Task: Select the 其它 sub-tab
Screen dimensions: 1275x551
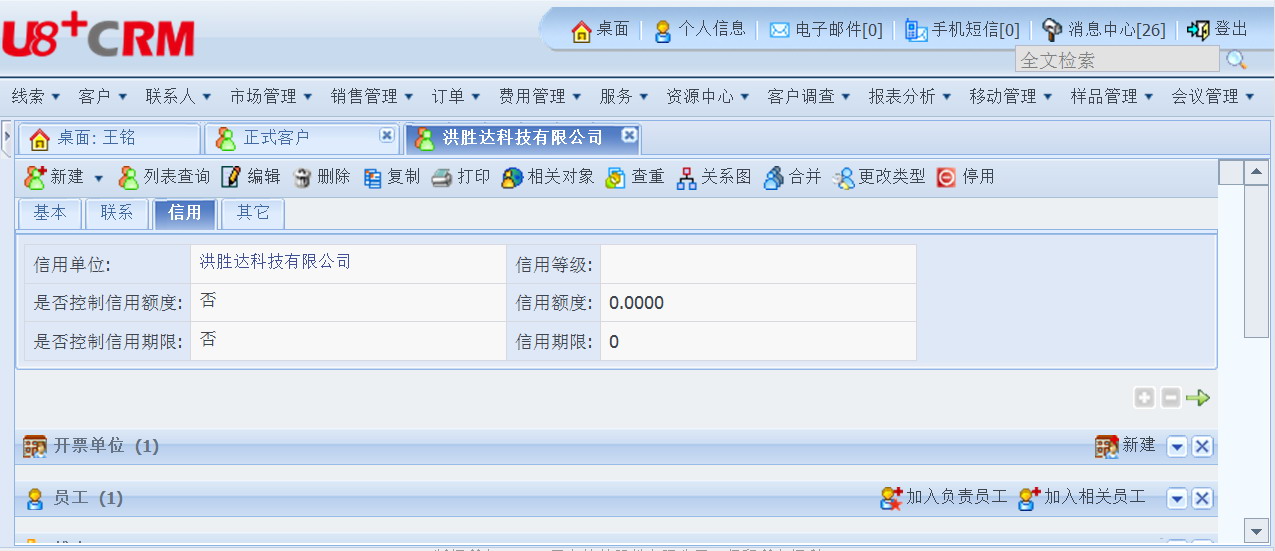Action: tap(253, 213)
